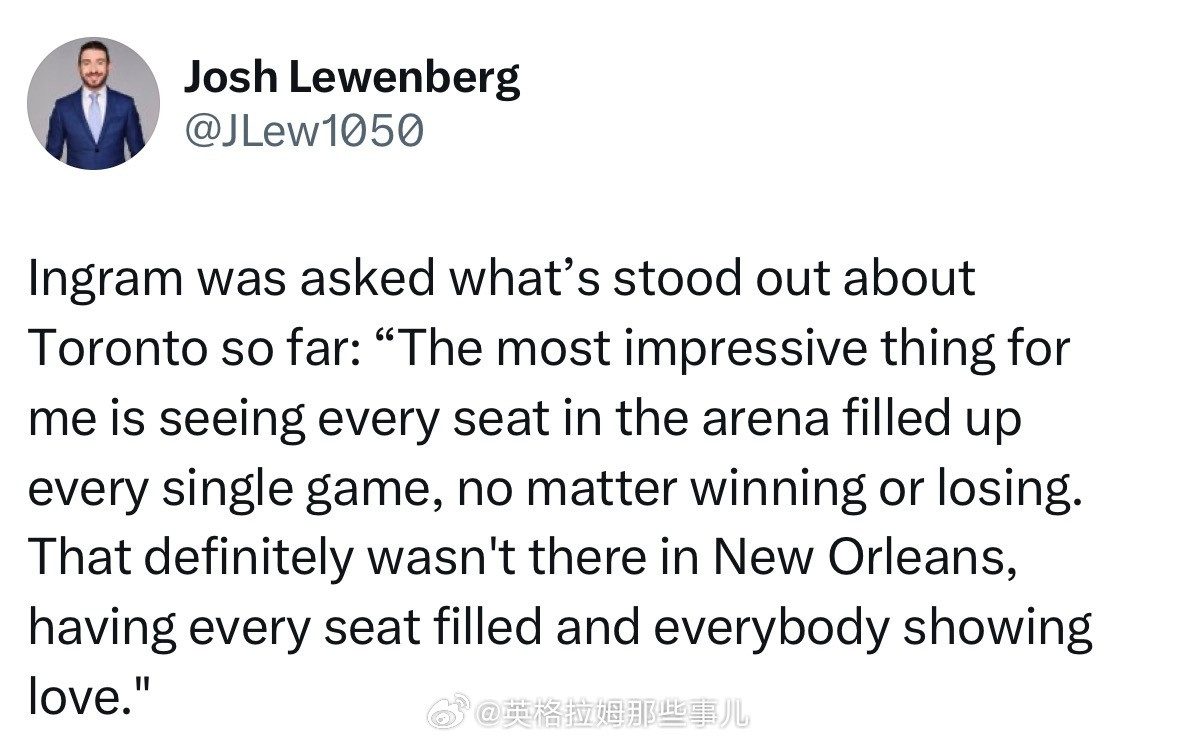
Task: Select the word "Toronto" in the tweet
Action: coord(119,349)
